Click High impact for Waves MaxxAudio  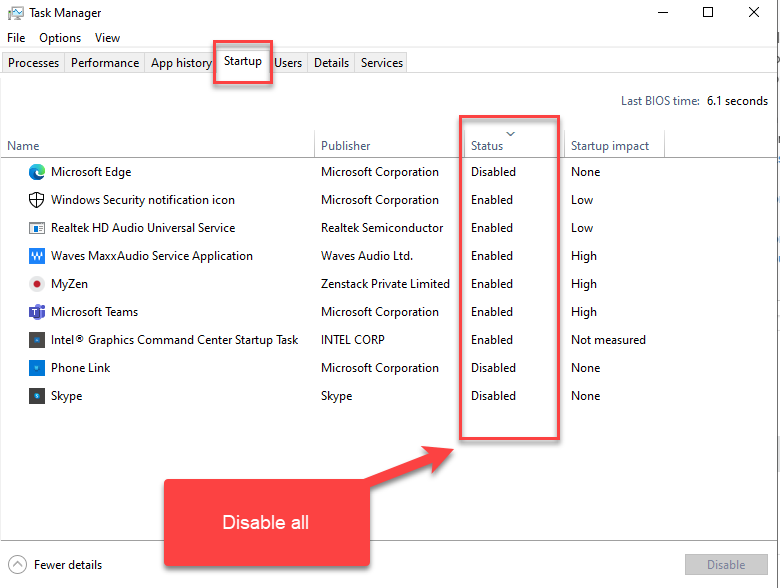tap(584, 256)
